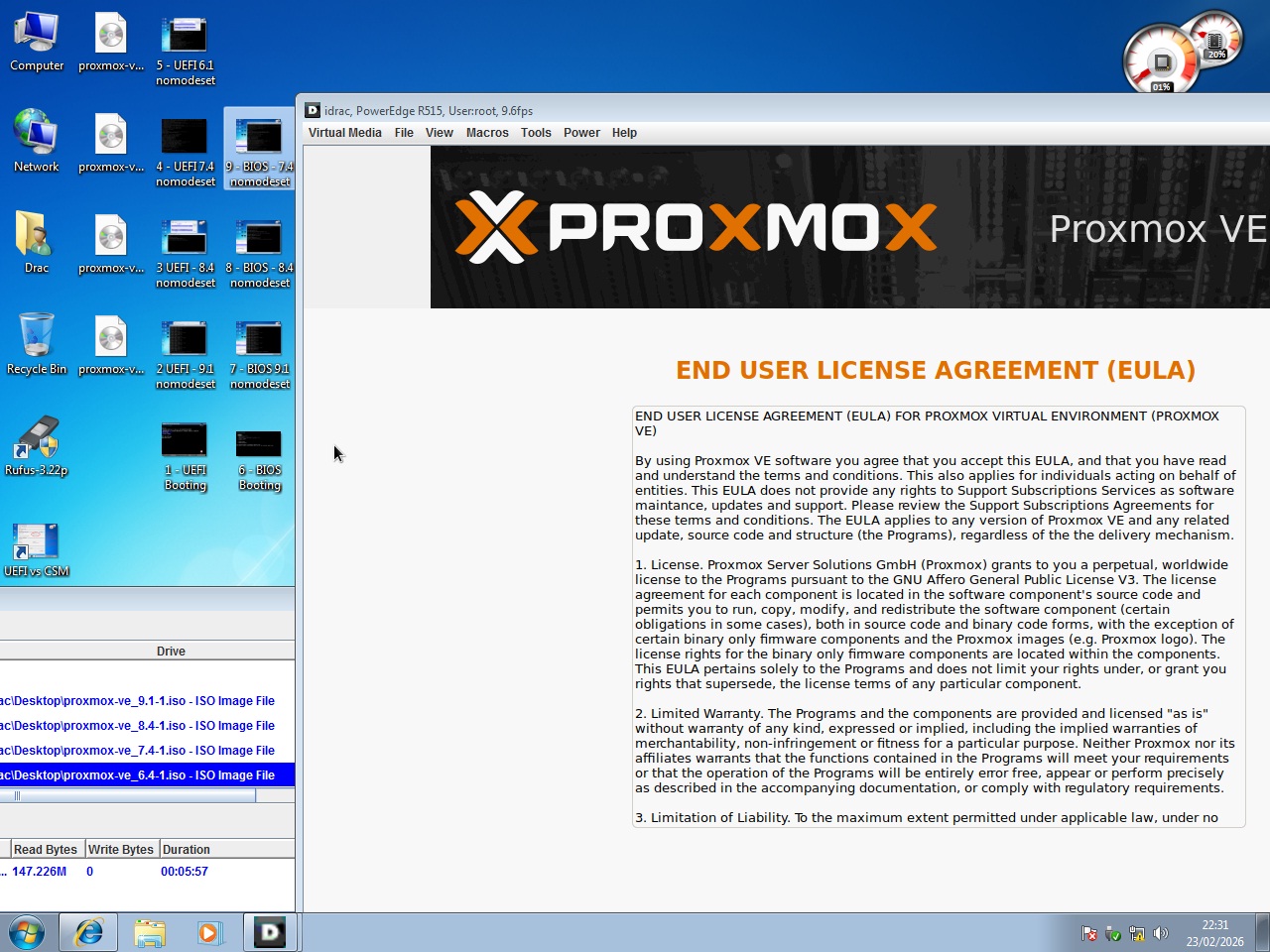Open the Computer desktop icon
The image size is (1270, 952).
pos(37,42)
